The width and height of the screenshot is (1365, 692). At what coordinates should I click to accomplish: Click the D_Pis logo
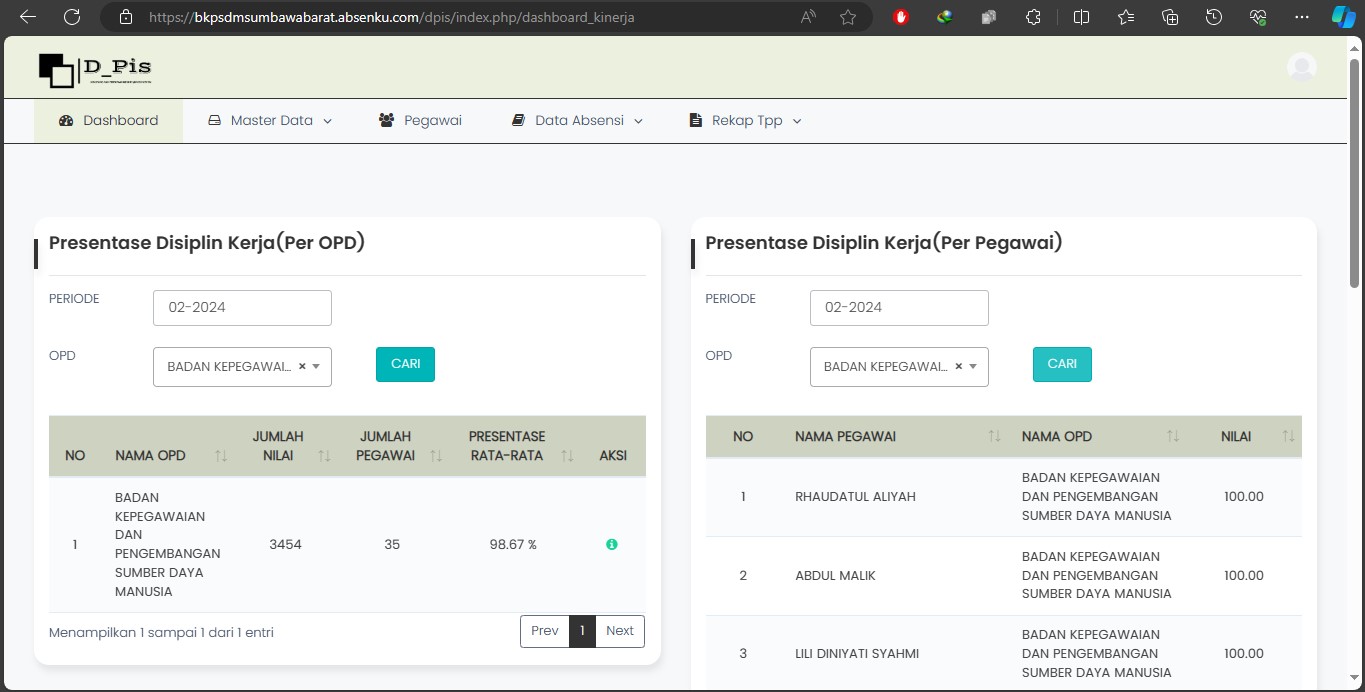tap(95, 69)
